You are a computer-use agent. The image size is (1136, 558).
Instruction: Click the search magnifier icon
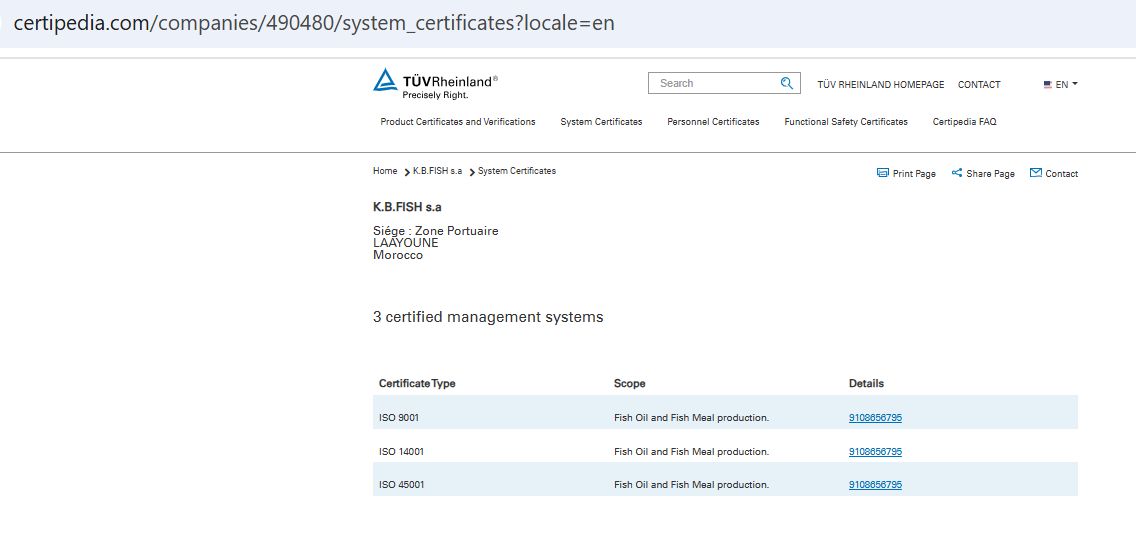coord(787,83)
